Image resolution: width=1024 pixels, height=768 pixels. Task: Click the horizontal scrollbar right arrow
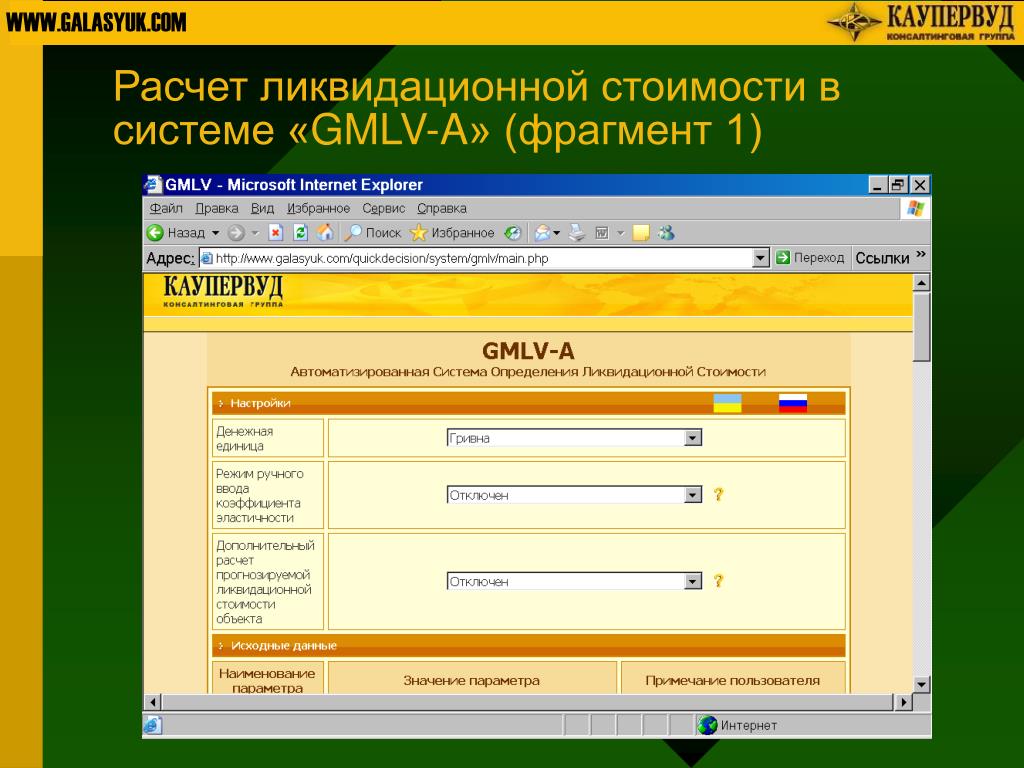903,703
